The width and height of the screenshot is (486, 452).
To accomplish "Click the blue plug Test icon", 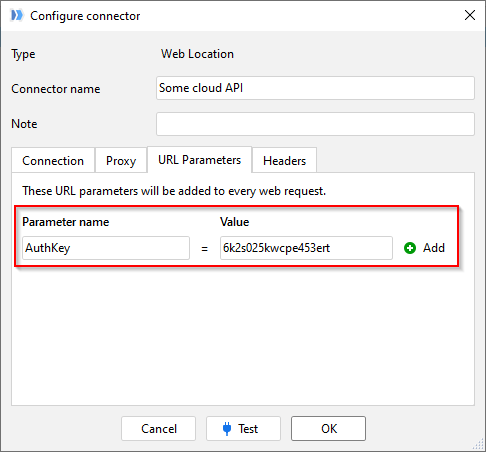I will click(227, 429).
